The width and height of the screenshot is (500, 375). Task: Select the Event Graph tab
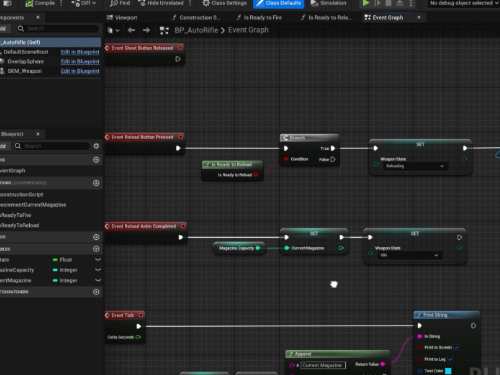[x=384, y=17]
